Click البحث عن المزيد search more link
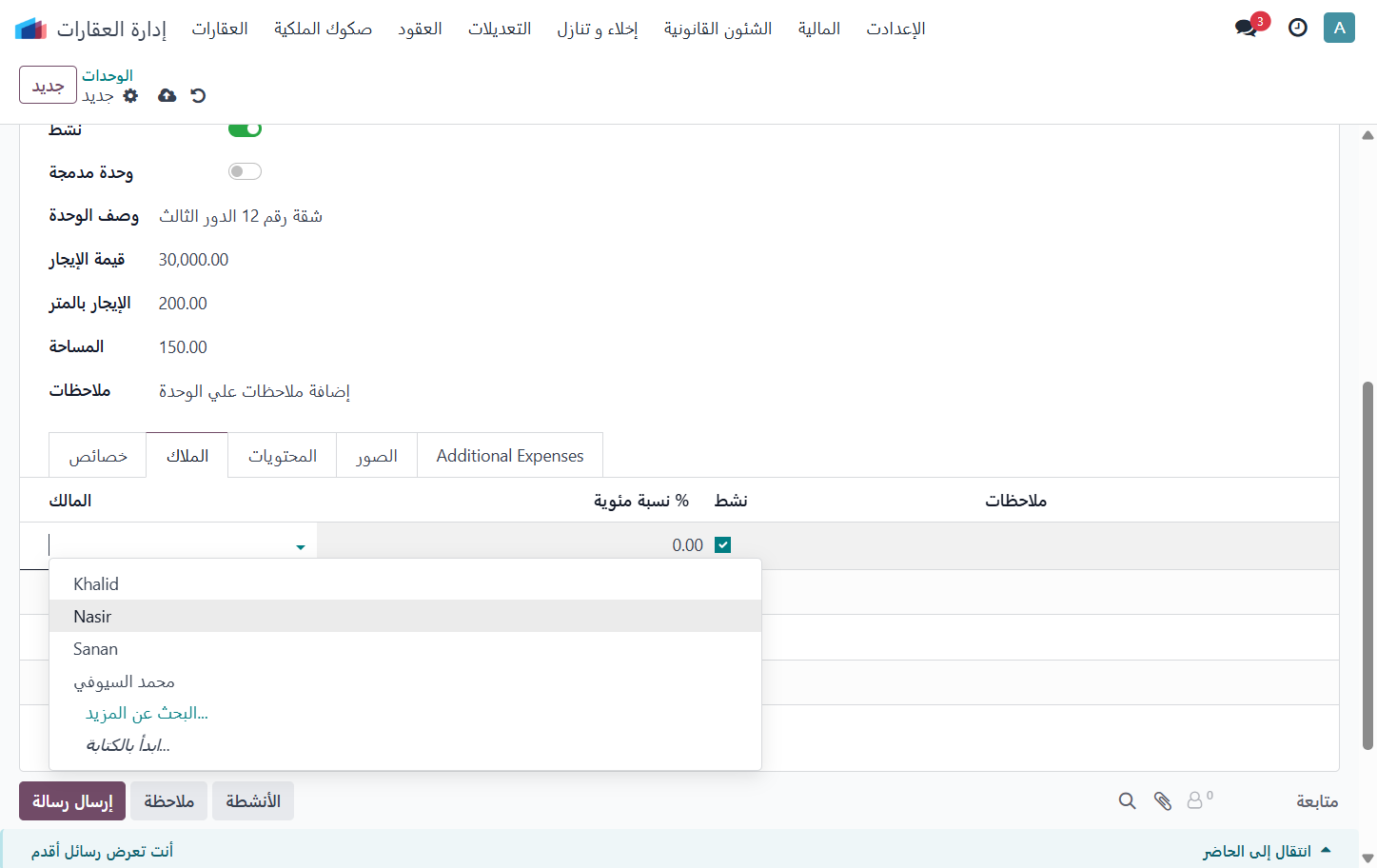This screenshot has height=868, width=1377. pyautogui.click(x=147, y=714)
